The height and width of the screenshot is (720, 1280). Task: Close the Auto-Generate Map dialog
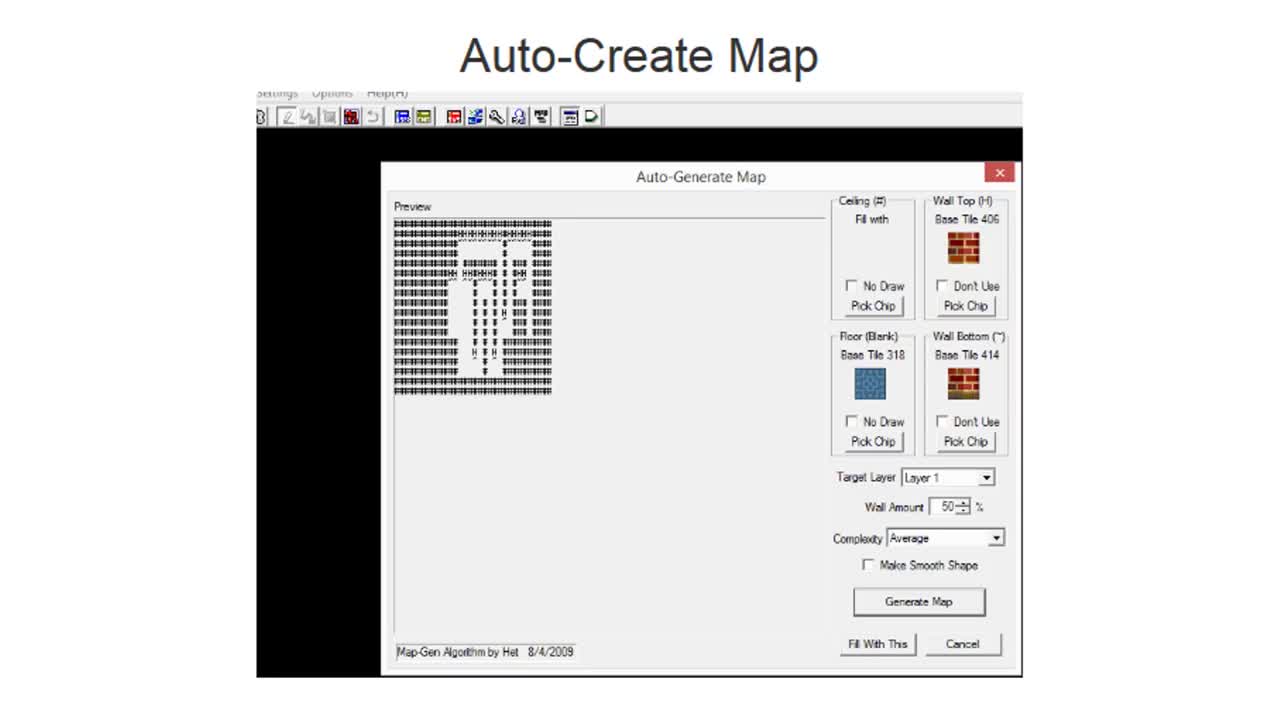(999, 173)
